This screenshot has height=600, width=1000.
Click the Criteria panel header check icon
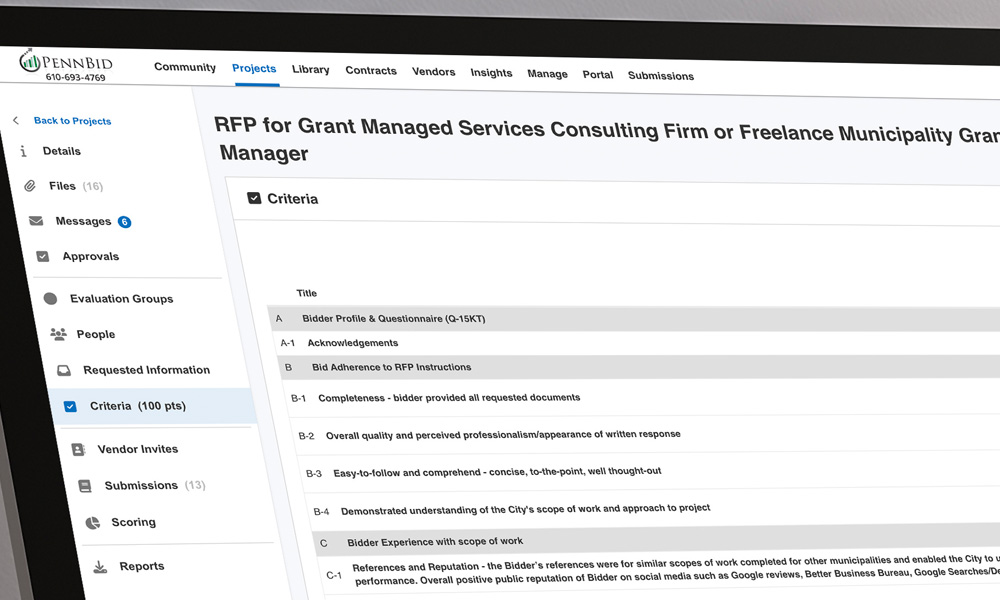click(x=254, y=198)
